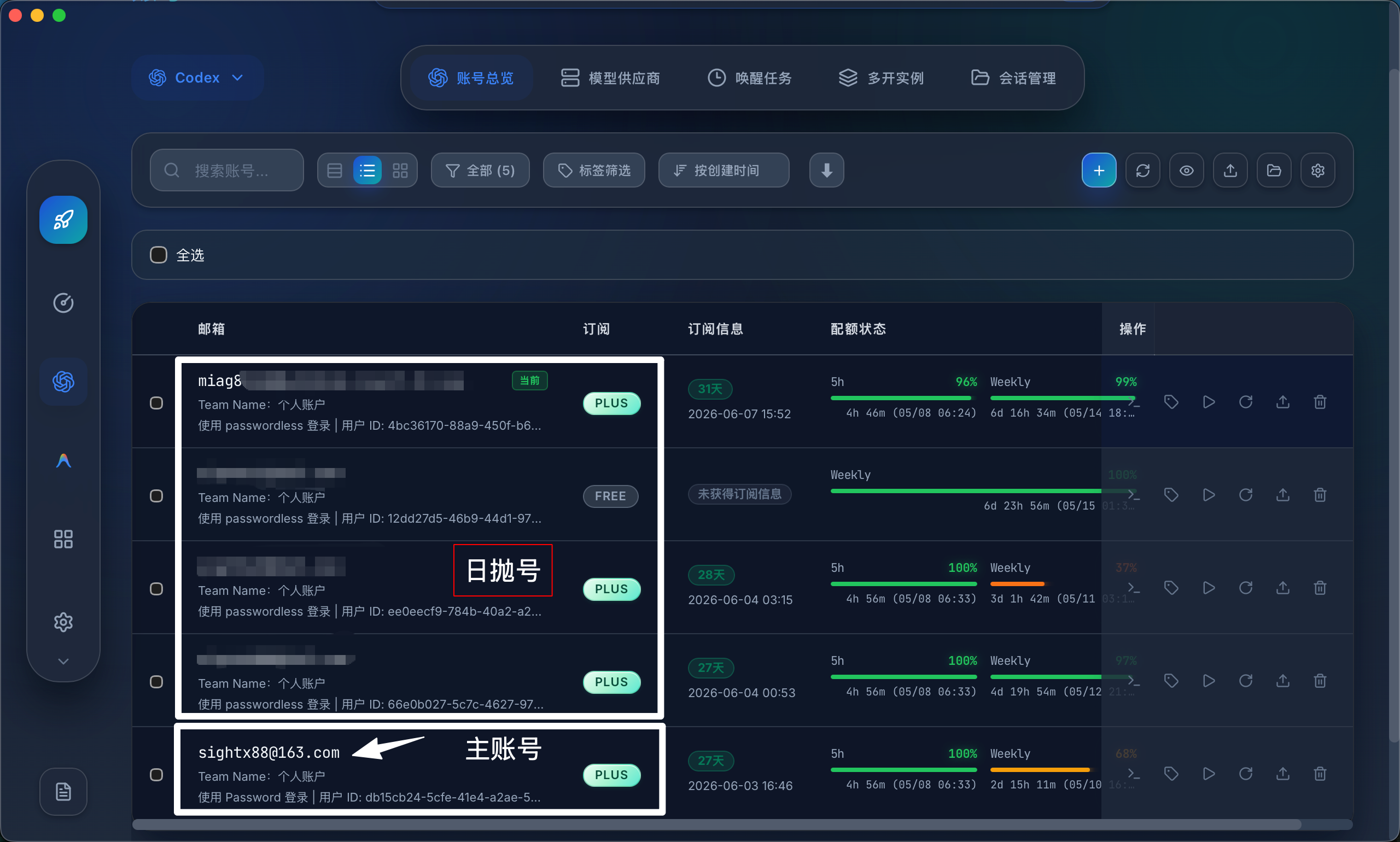
Task: Check the sightx88@163.com row checkbox
Action: pos(156,775)
